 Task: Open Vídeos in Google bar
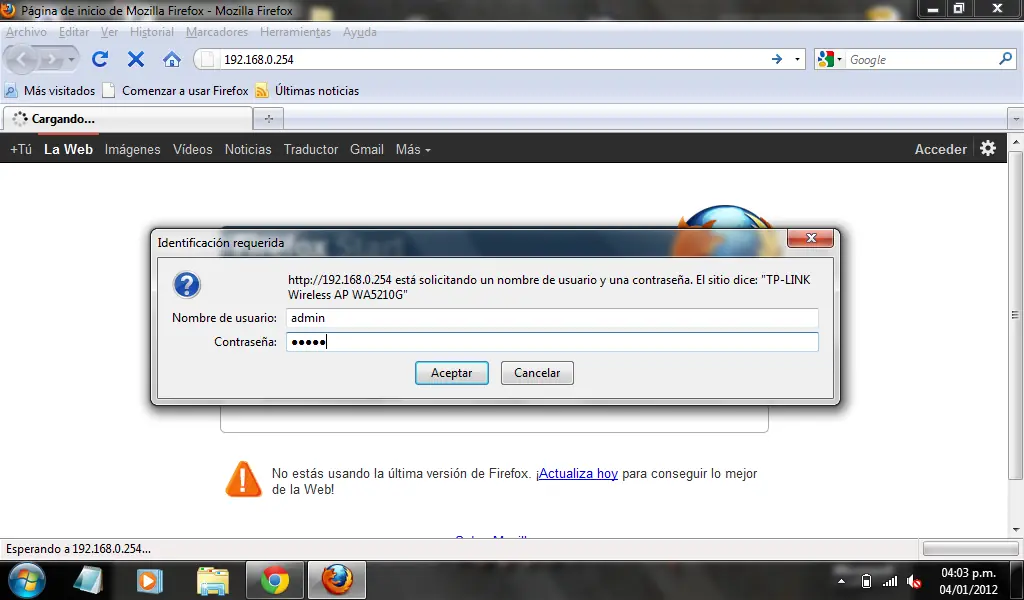(193, 150)
